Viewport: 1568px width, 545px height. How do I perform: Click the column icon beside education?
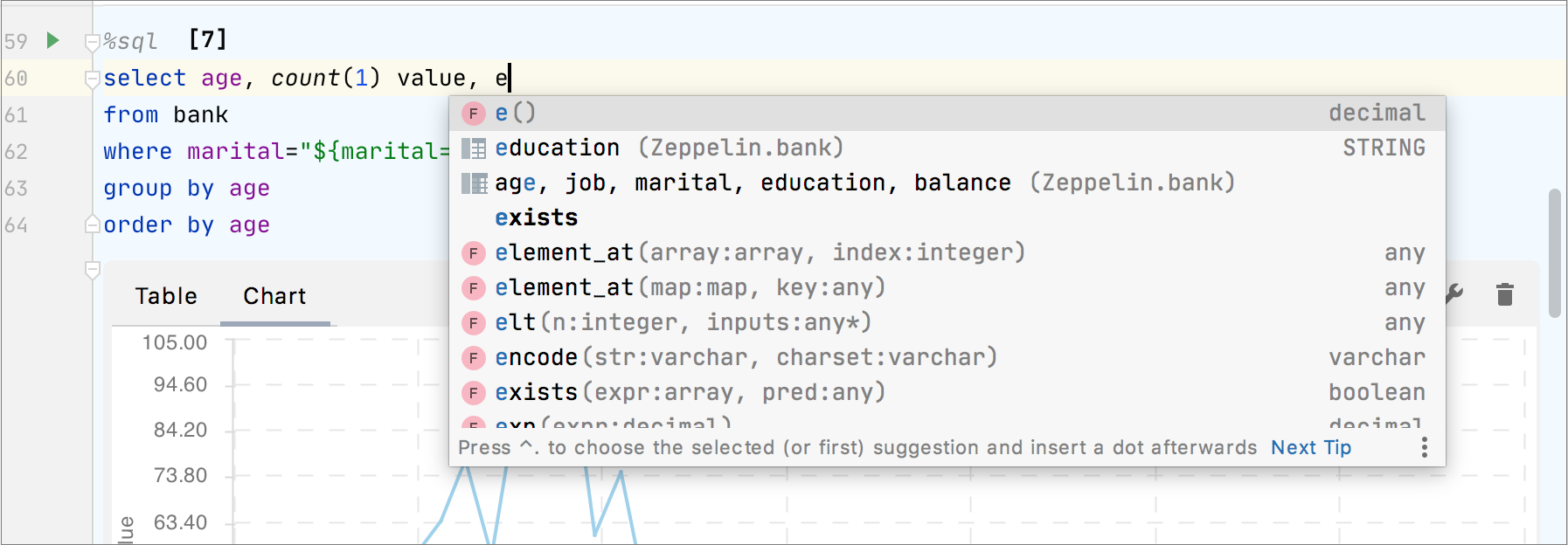(473, 148)
